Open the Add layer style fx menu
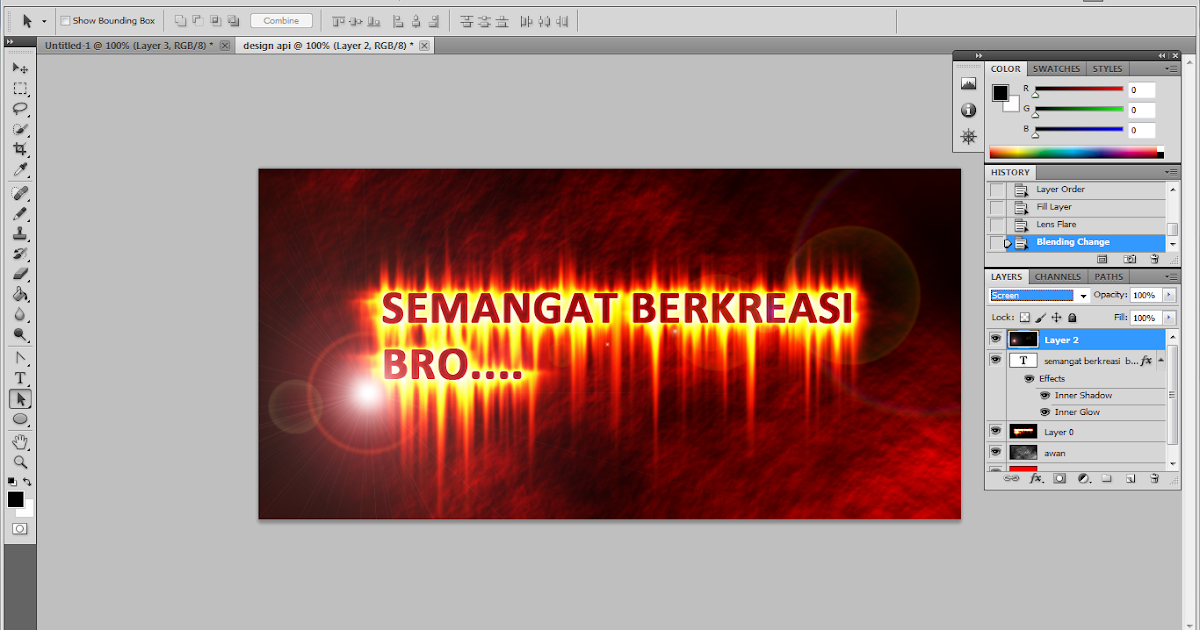The image size is (1200, 630). pyautogui.click(x=1035, y=478)
